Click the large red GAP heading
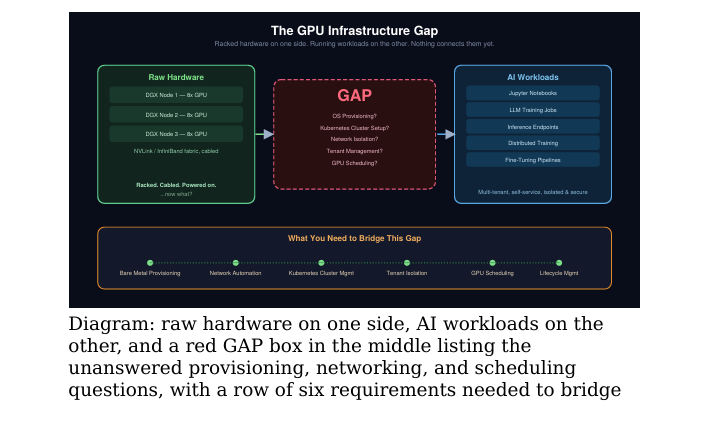 [355, 95]
